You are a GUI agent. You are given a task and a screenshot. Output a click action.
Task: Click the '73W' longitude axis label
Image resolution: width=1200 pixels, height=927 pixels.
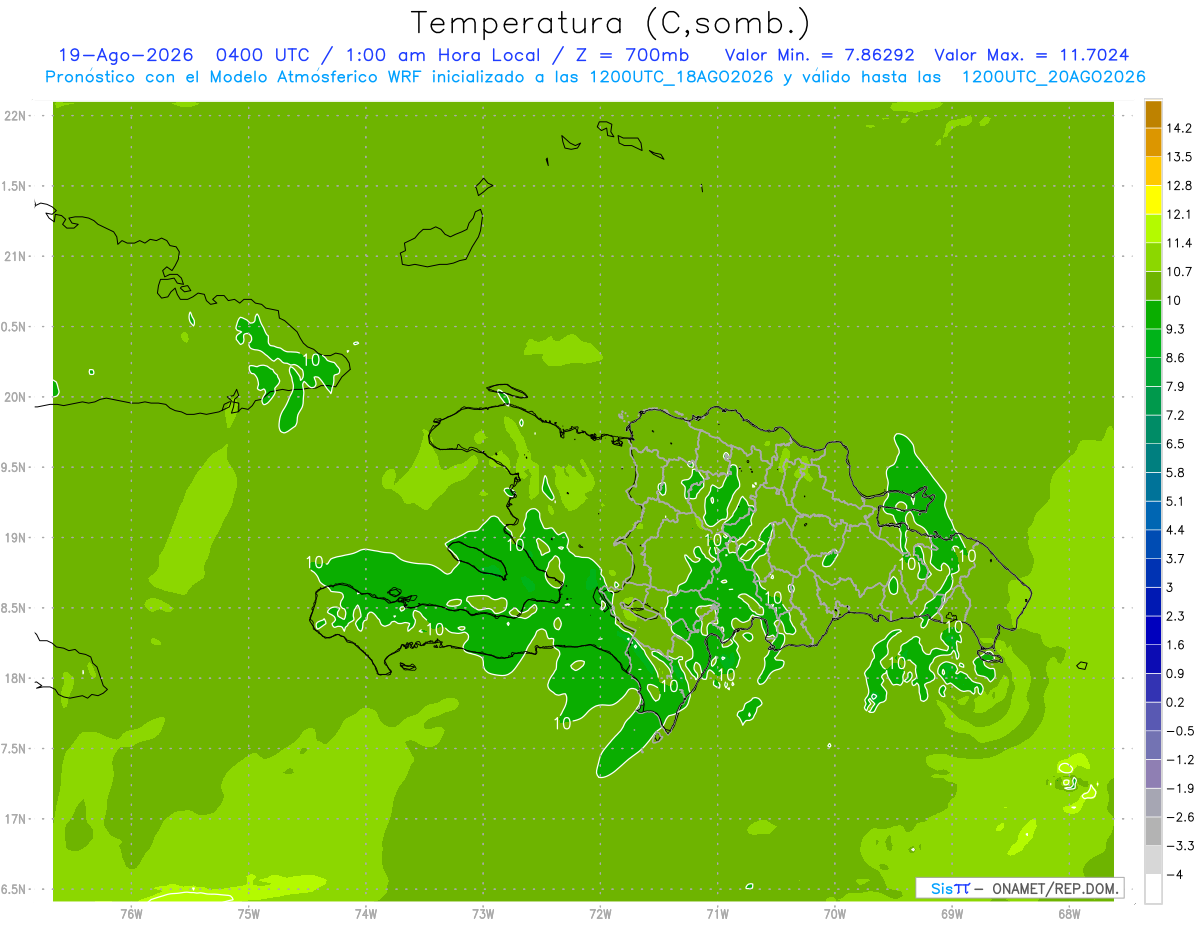[x=483, y=913]
